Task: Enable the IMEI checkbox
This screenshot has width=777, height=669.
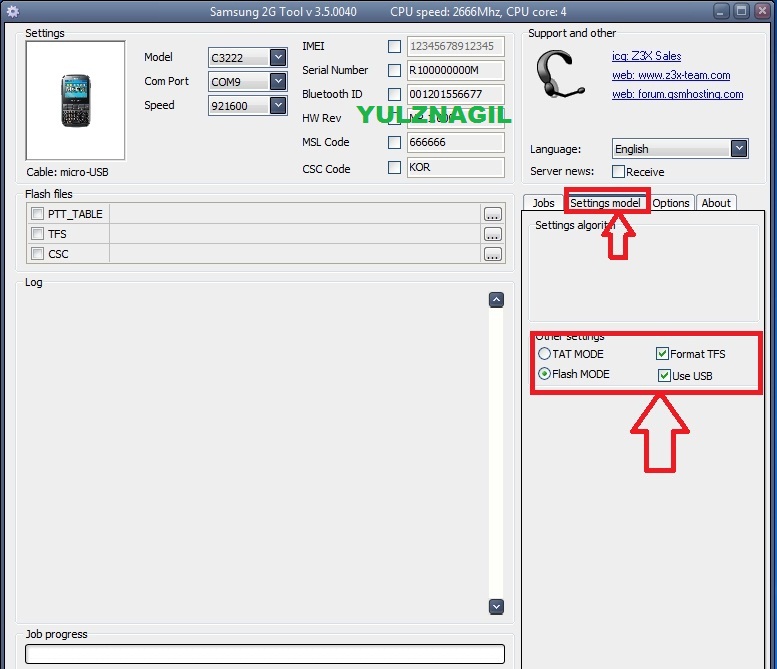Action: coord(394,47)
